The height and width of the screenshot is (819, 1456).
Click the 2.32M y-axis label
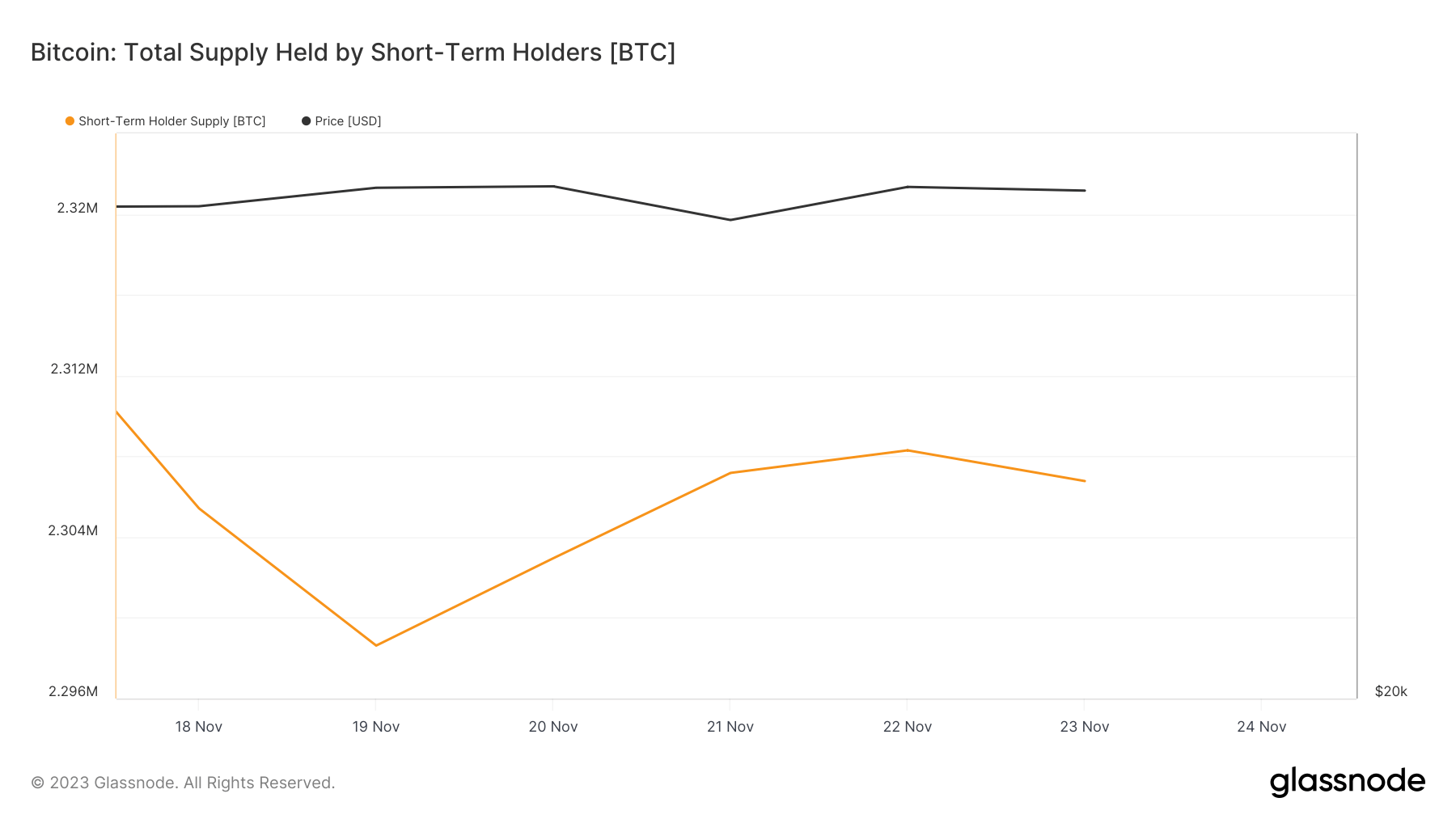coord(77,208)
